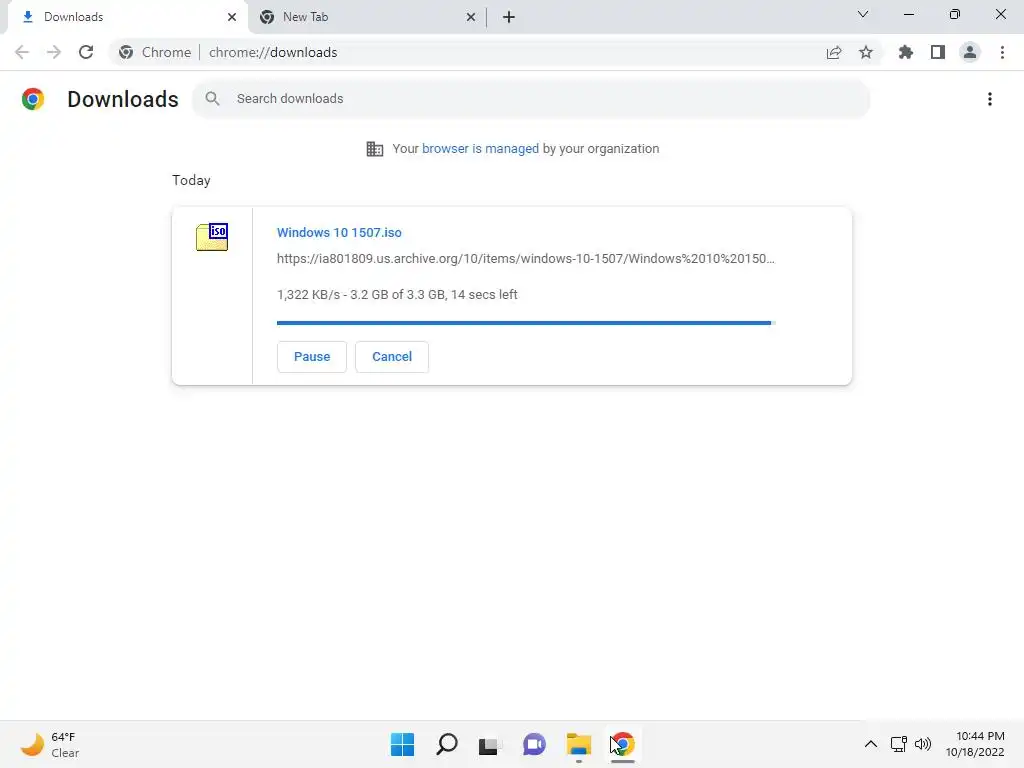Open the tab search chevron
This screenshot has width=1024, height=768.
coord(863,14)
